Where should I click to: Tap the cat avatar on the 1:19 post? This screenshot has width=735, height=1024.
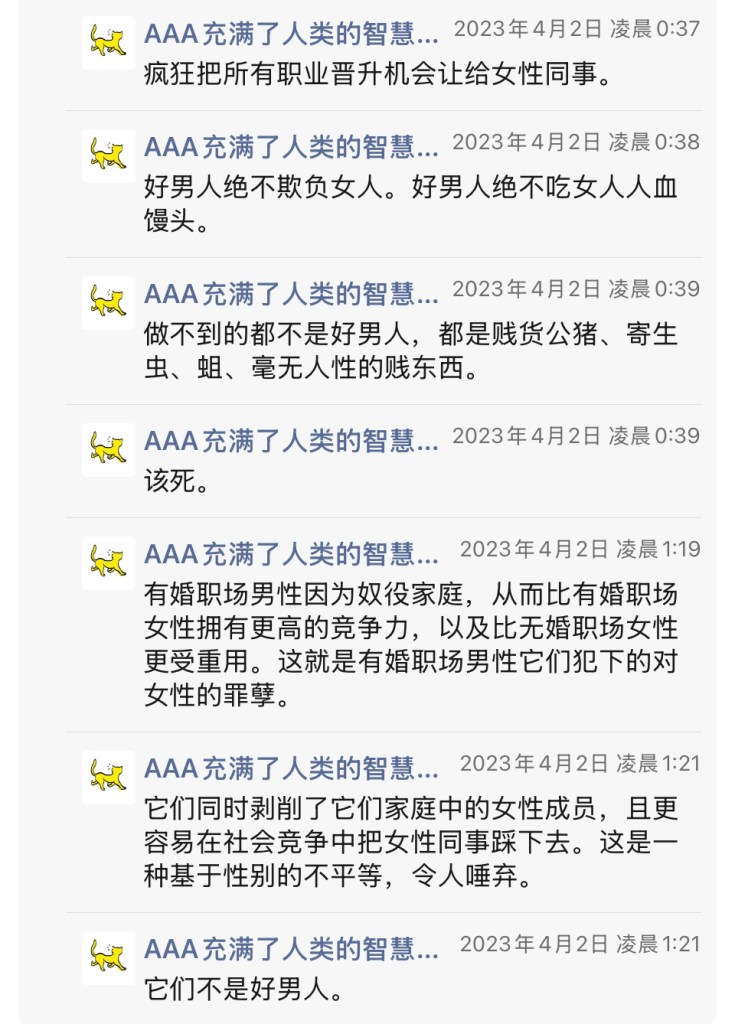(x=108, y=563)
